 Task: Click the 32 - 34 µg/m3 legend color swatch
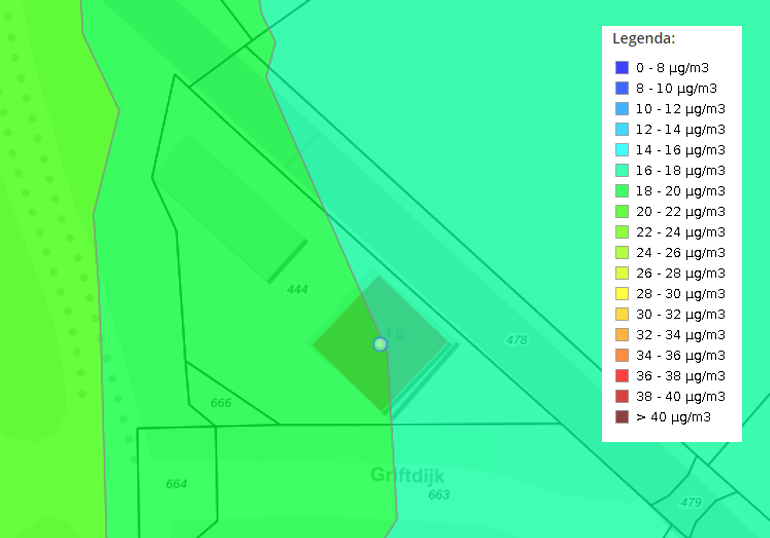(x=622, y=335)
